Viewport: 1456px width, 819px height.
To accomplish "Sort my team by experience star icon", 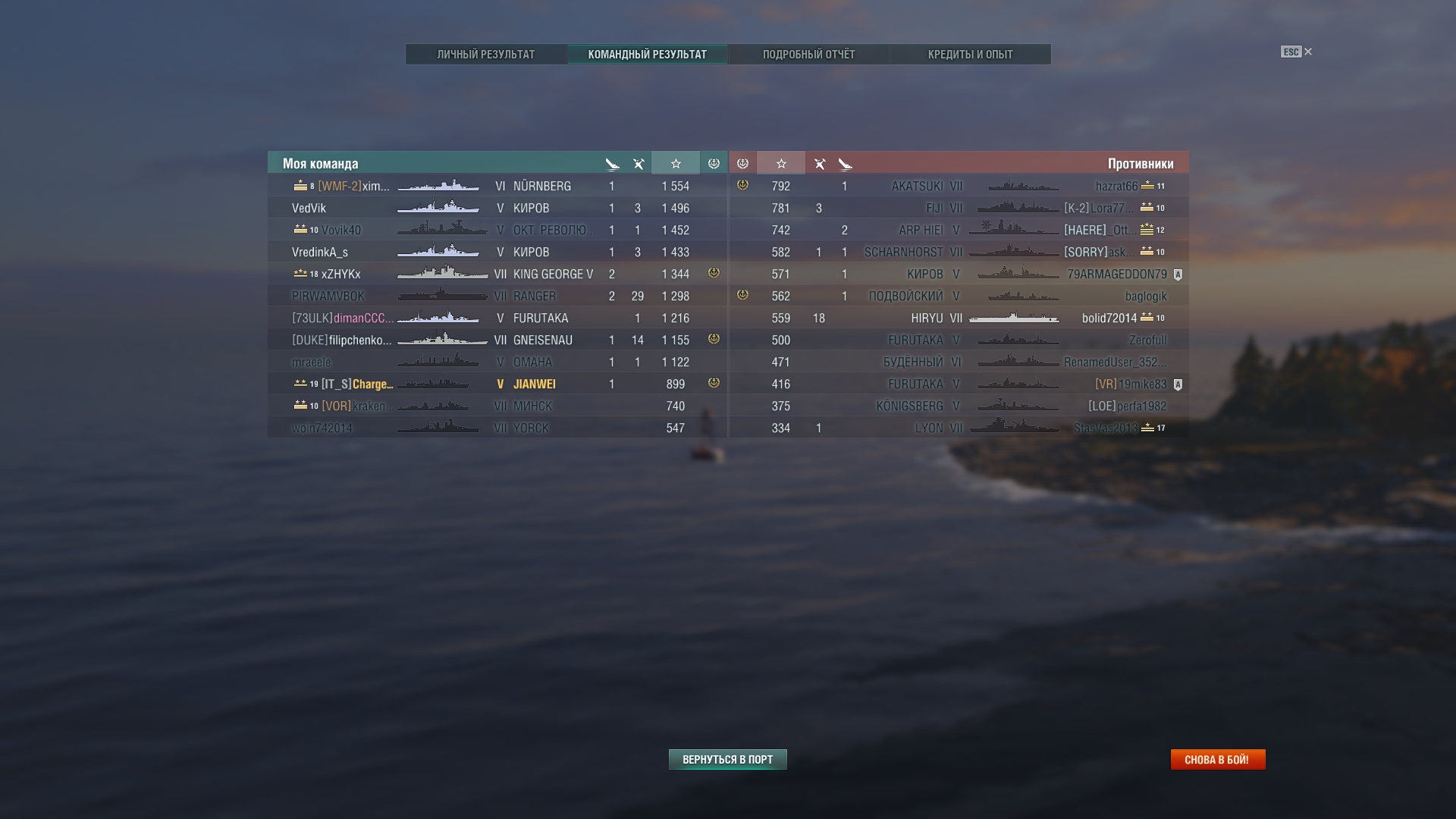I will pos(676,164).
